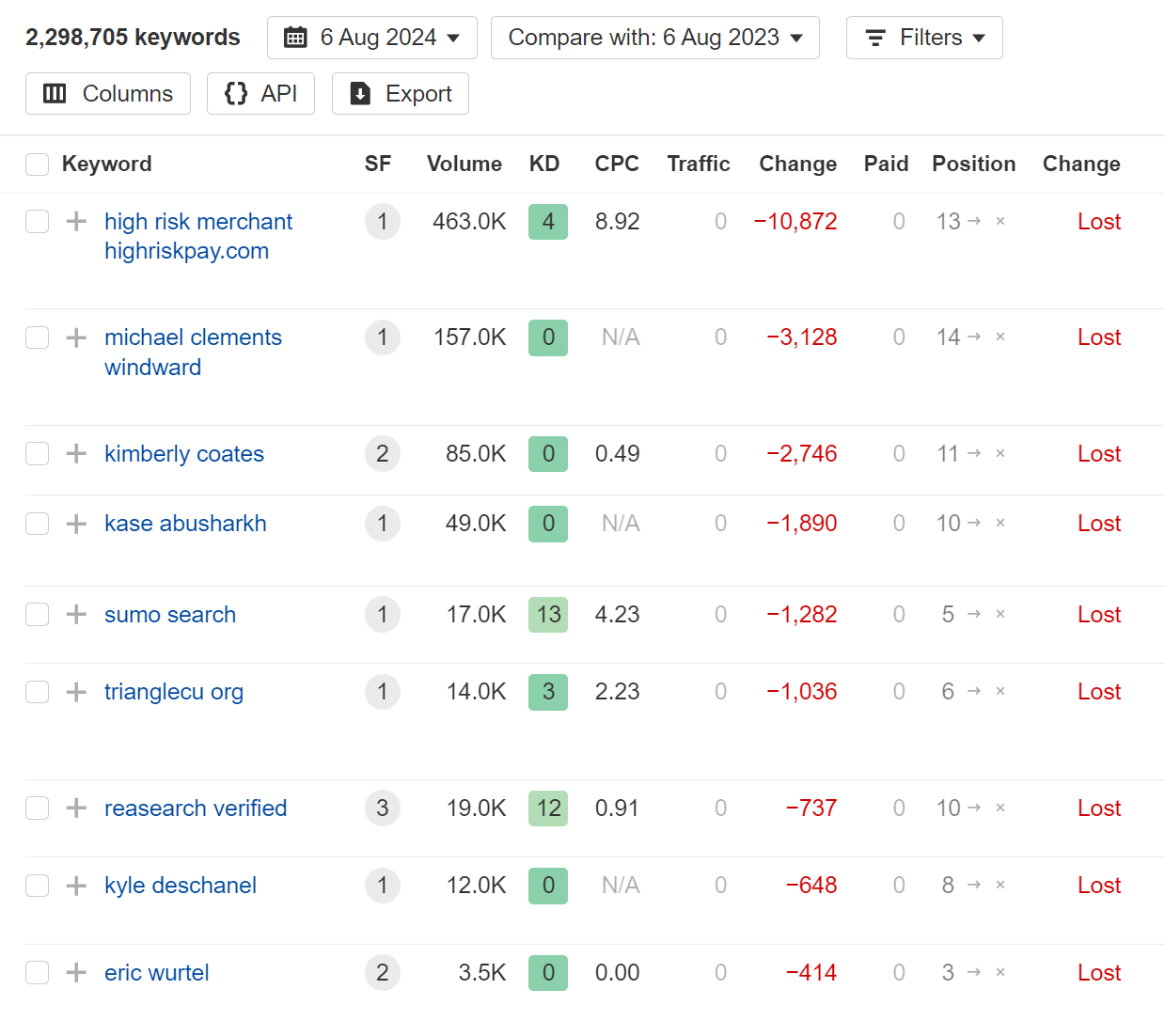The height and width of the screenshot is (1036, 1165).
Task: Open the keyword link 'kyle deschanel'
Action: pos(180,885)
